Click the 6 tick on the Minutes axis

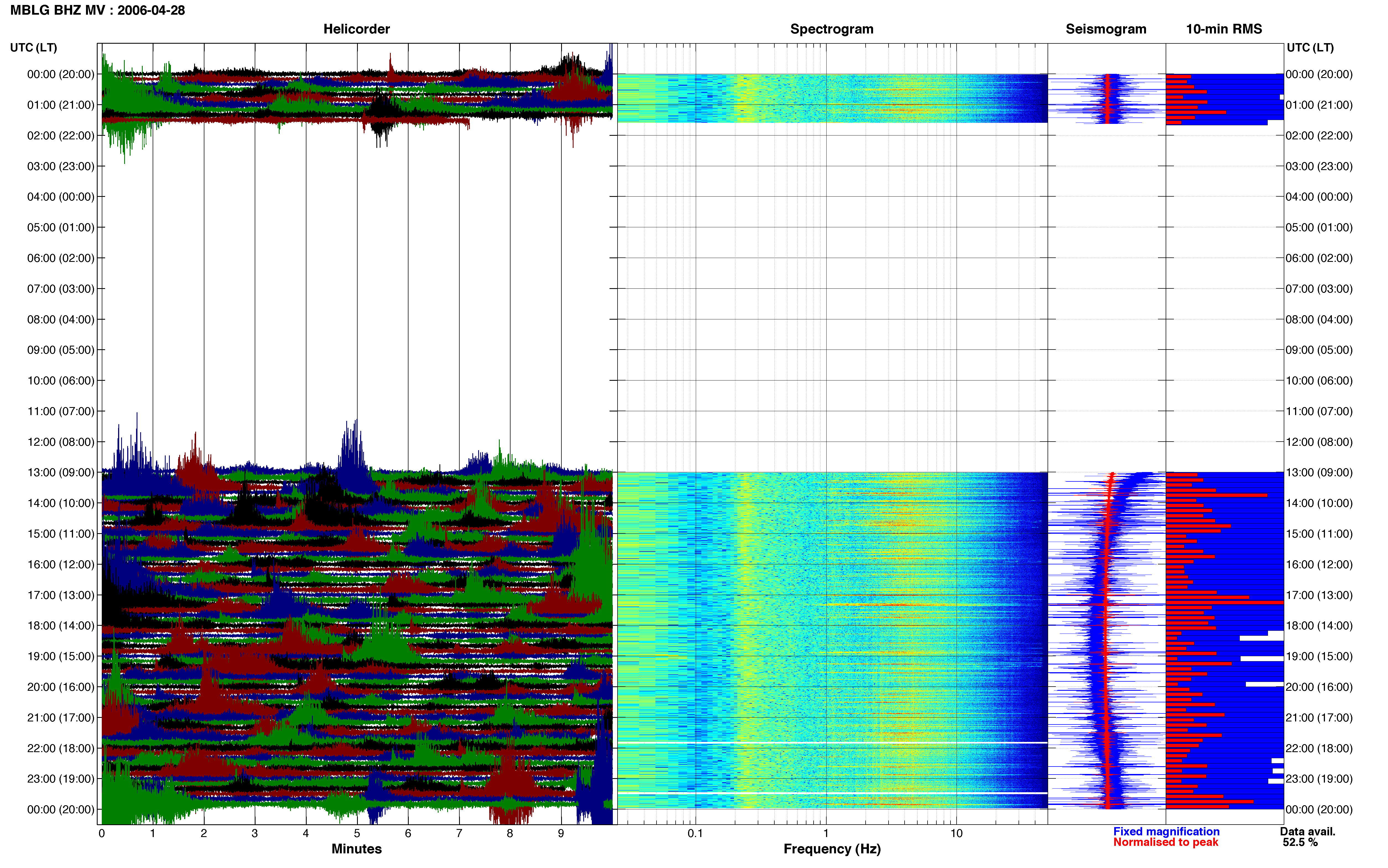(x=408, y=833)
